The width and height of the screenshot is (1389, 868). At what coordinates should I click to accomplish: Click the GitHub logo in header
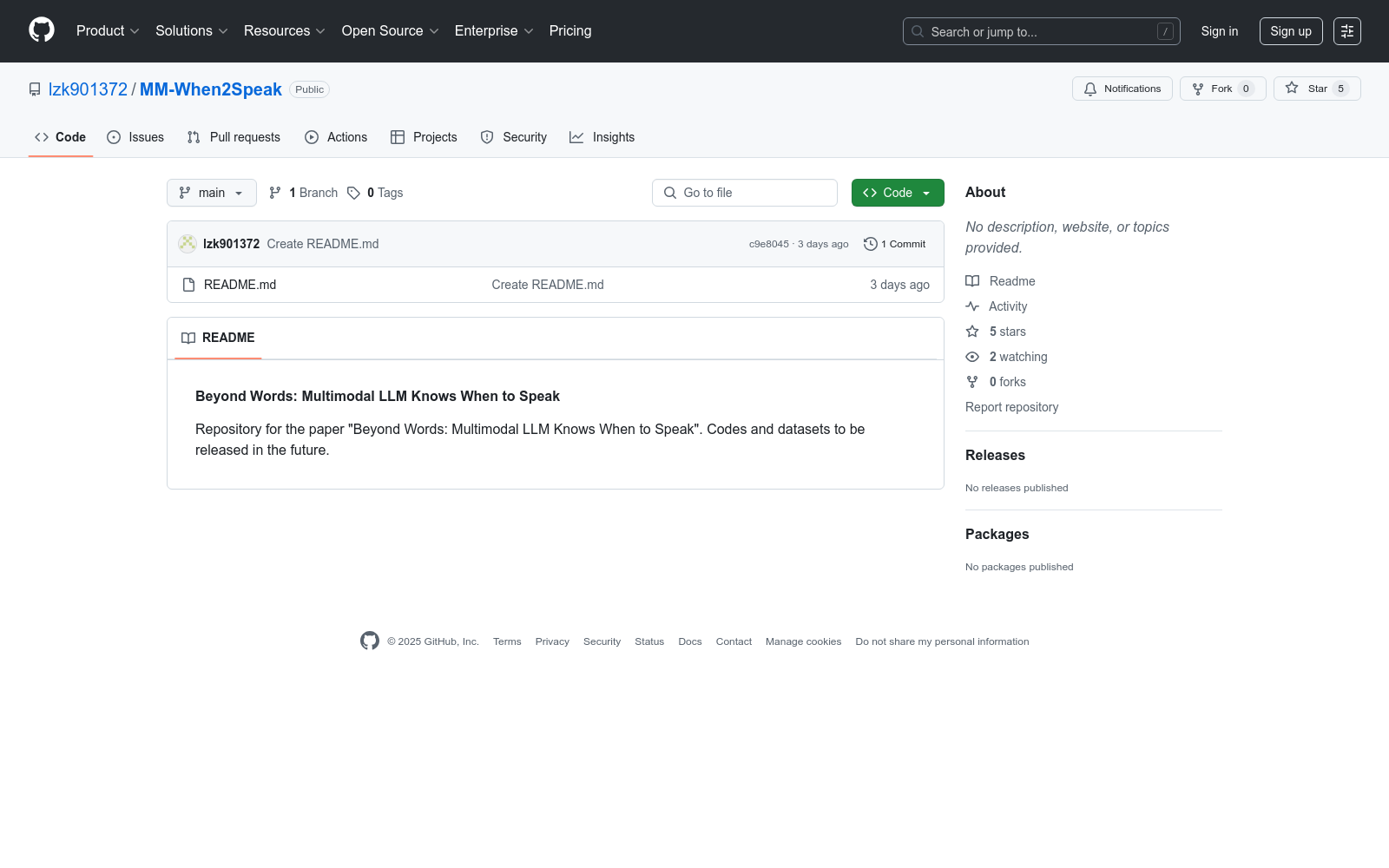42,30
